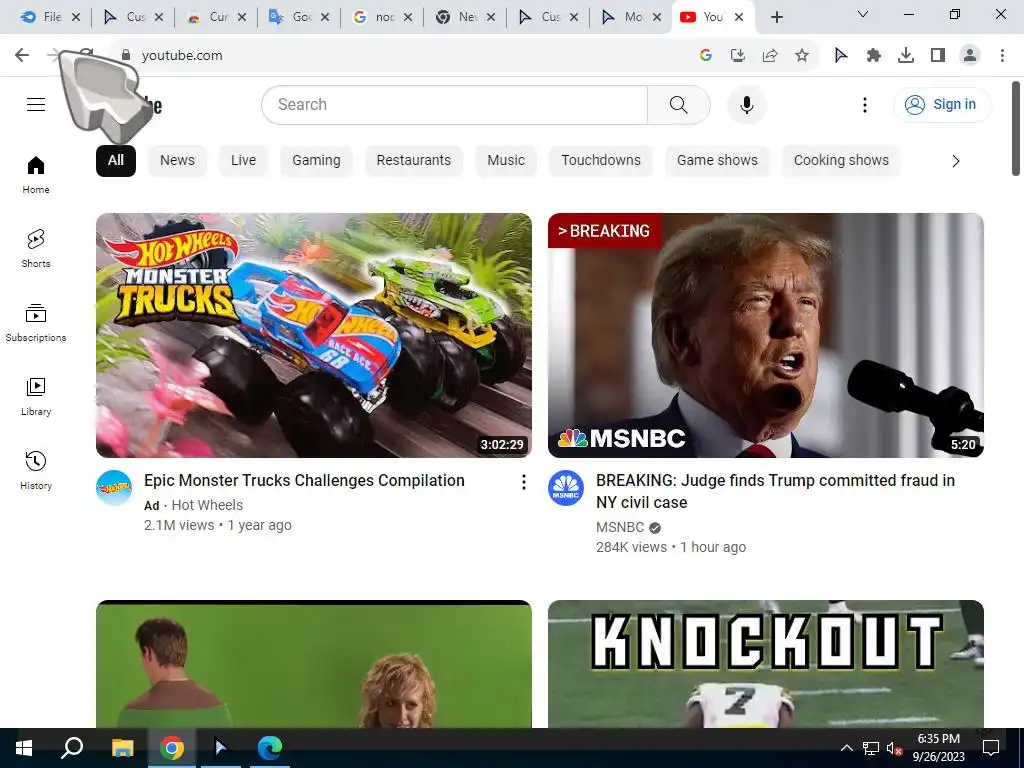
Task: Click the MSNBC channel avatar
Action: (x=566, y=488)
